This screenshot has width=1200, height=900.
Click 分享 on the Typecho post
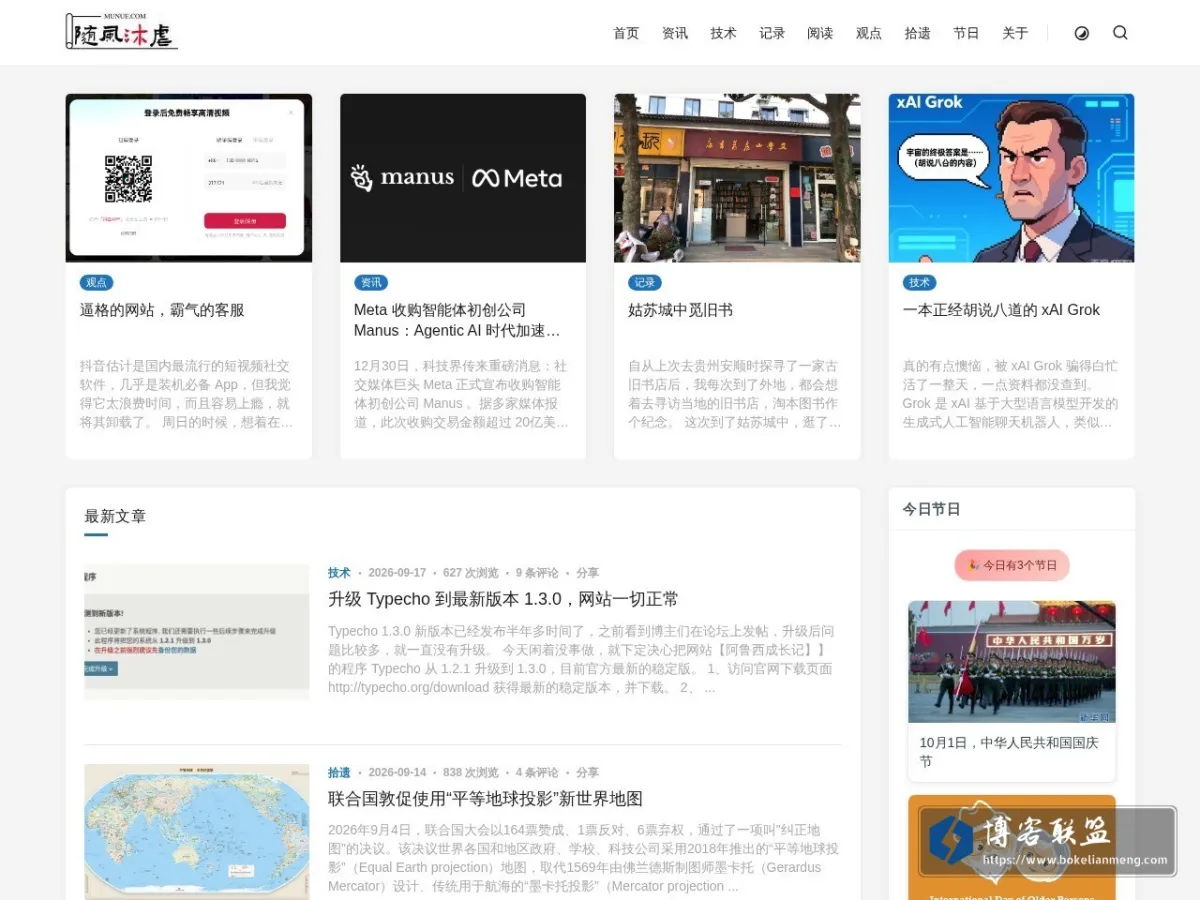coord(587,573)
